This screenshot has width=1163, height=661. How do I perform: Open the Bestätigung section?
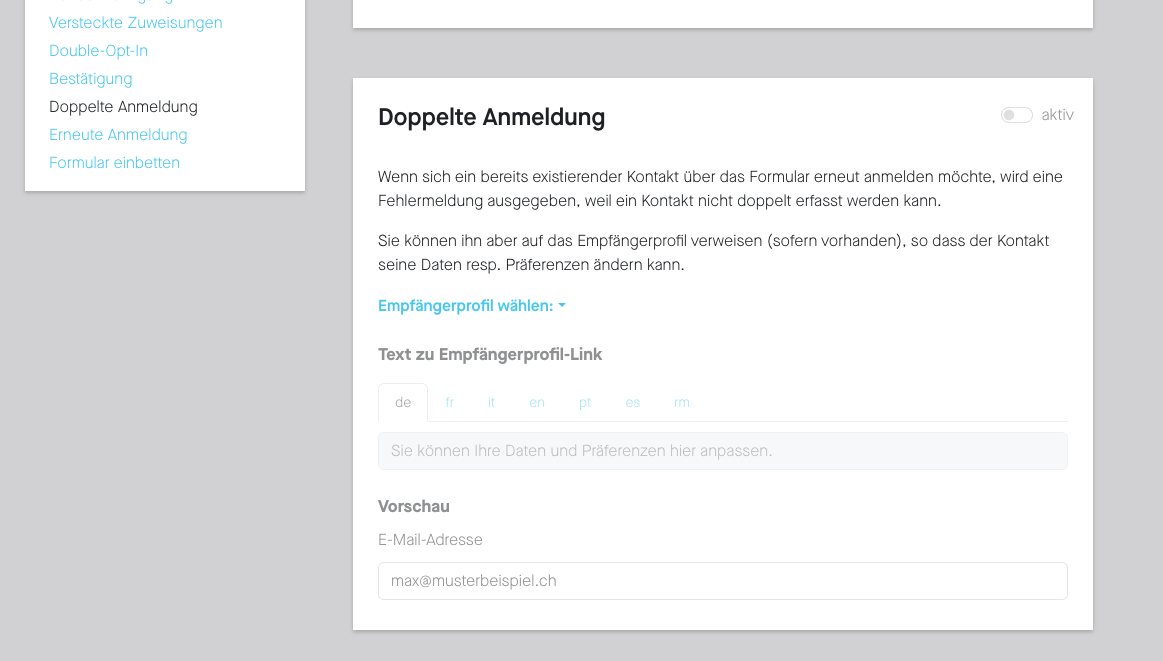coord(90,78)
